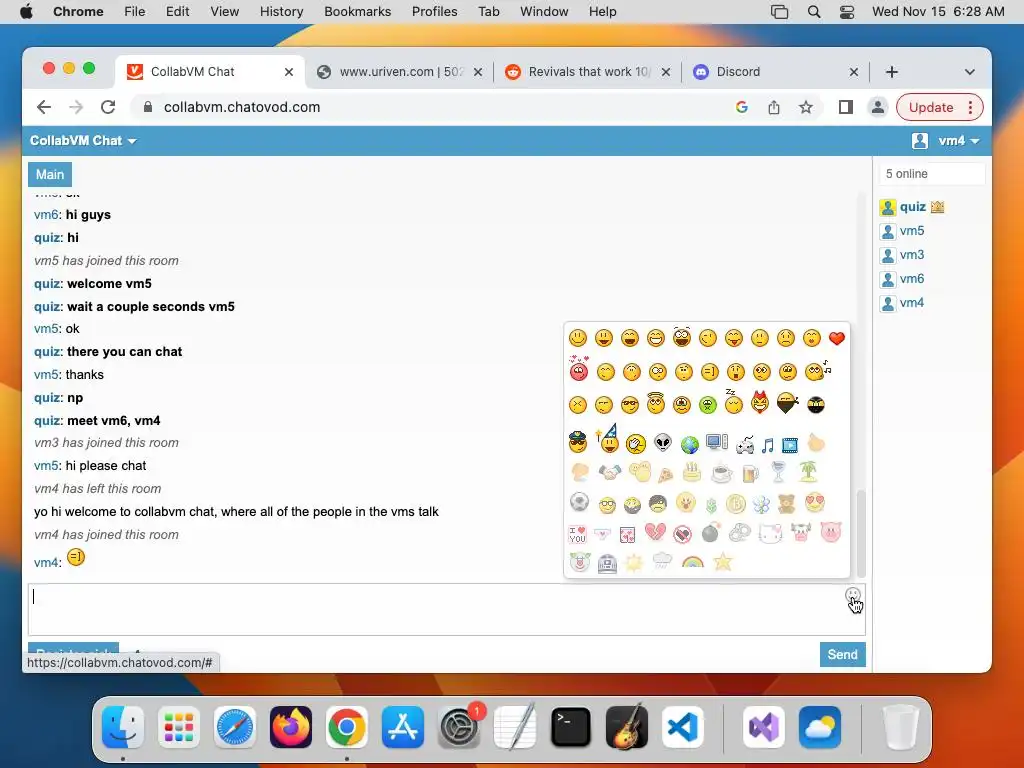Pick the devil face emoticon
The image size is (1024, 768).
point(760,402)
